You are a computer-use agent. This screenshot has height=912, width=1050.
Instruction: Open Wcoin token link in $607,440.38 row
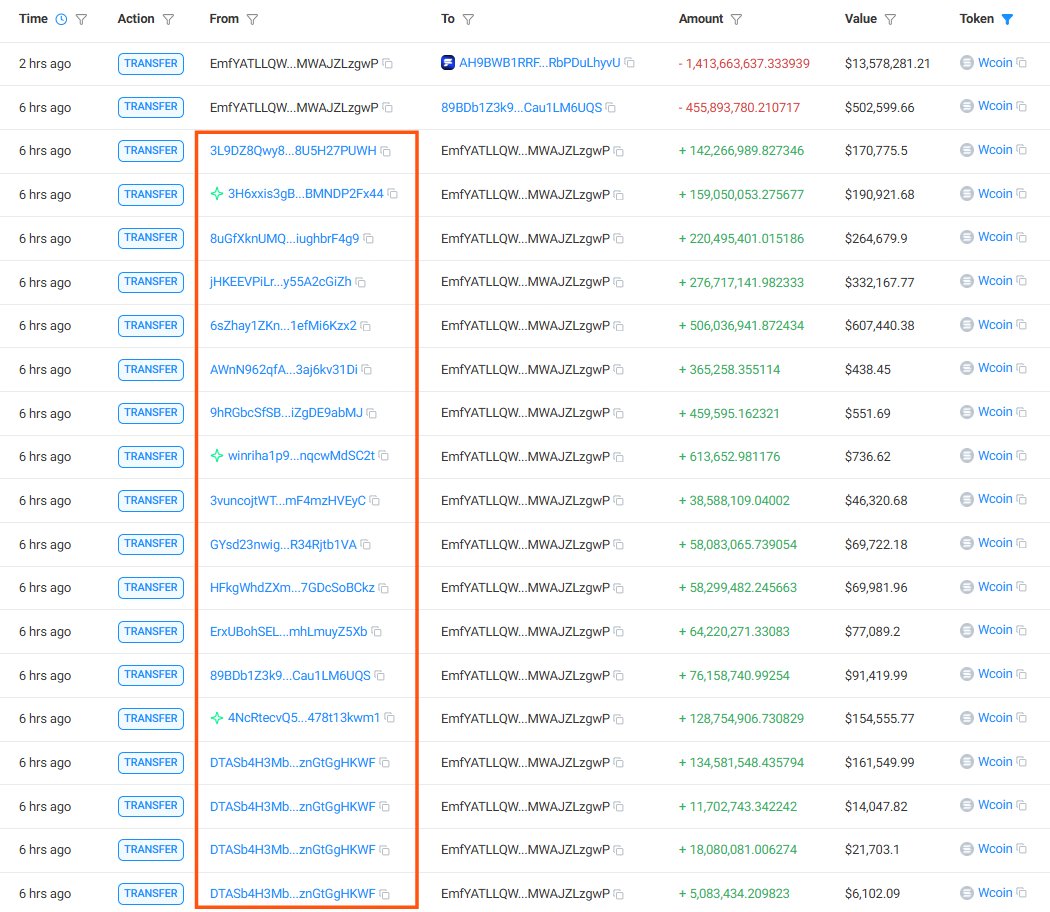tap(995, 325)
